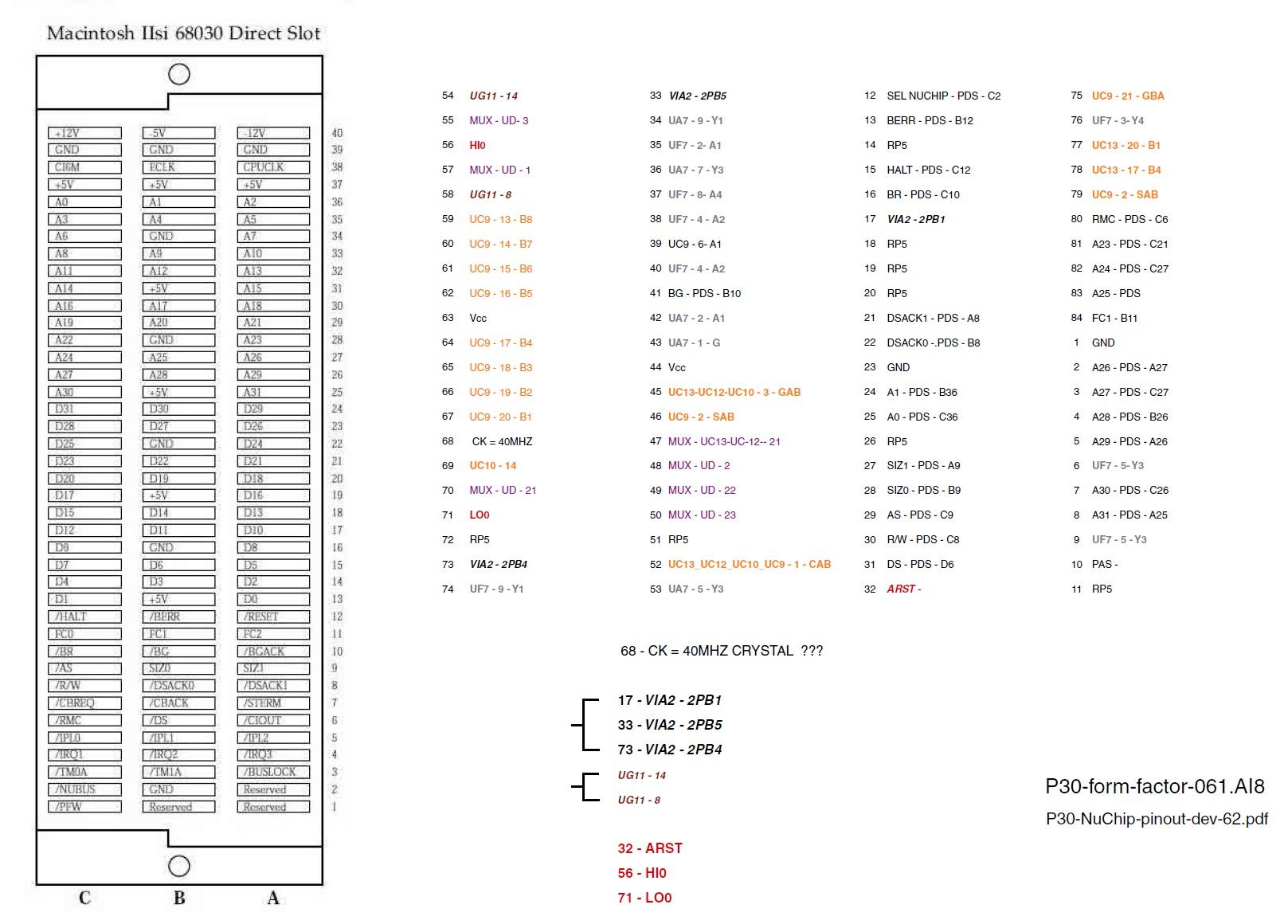Select the red "56 - HI0" note
Screen dimensions: 1288x924
[x=642, y=873]
